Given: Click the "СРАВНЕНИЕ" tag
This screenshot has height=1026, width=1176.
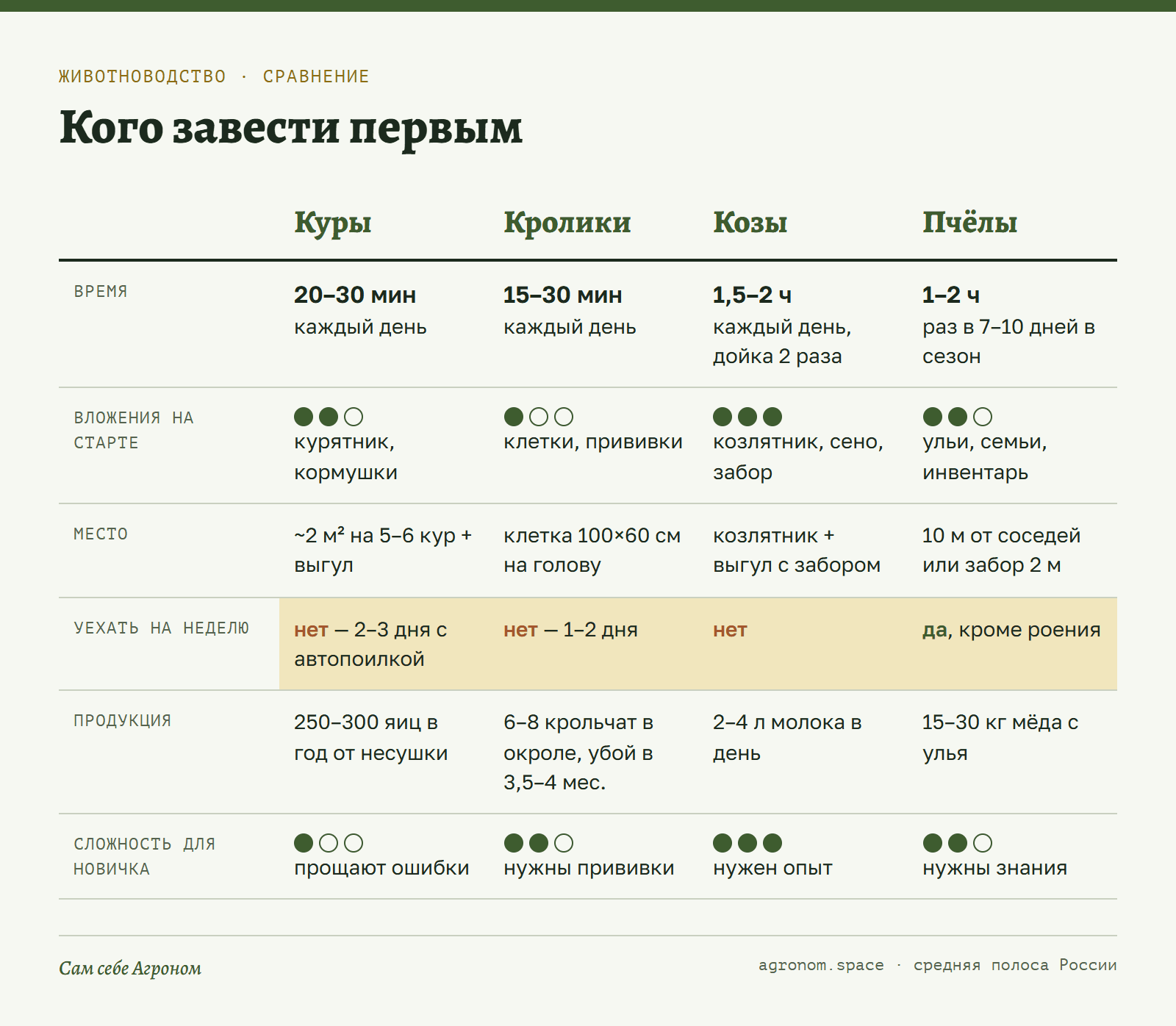Looking at the screenshot, I should point(316,76).
